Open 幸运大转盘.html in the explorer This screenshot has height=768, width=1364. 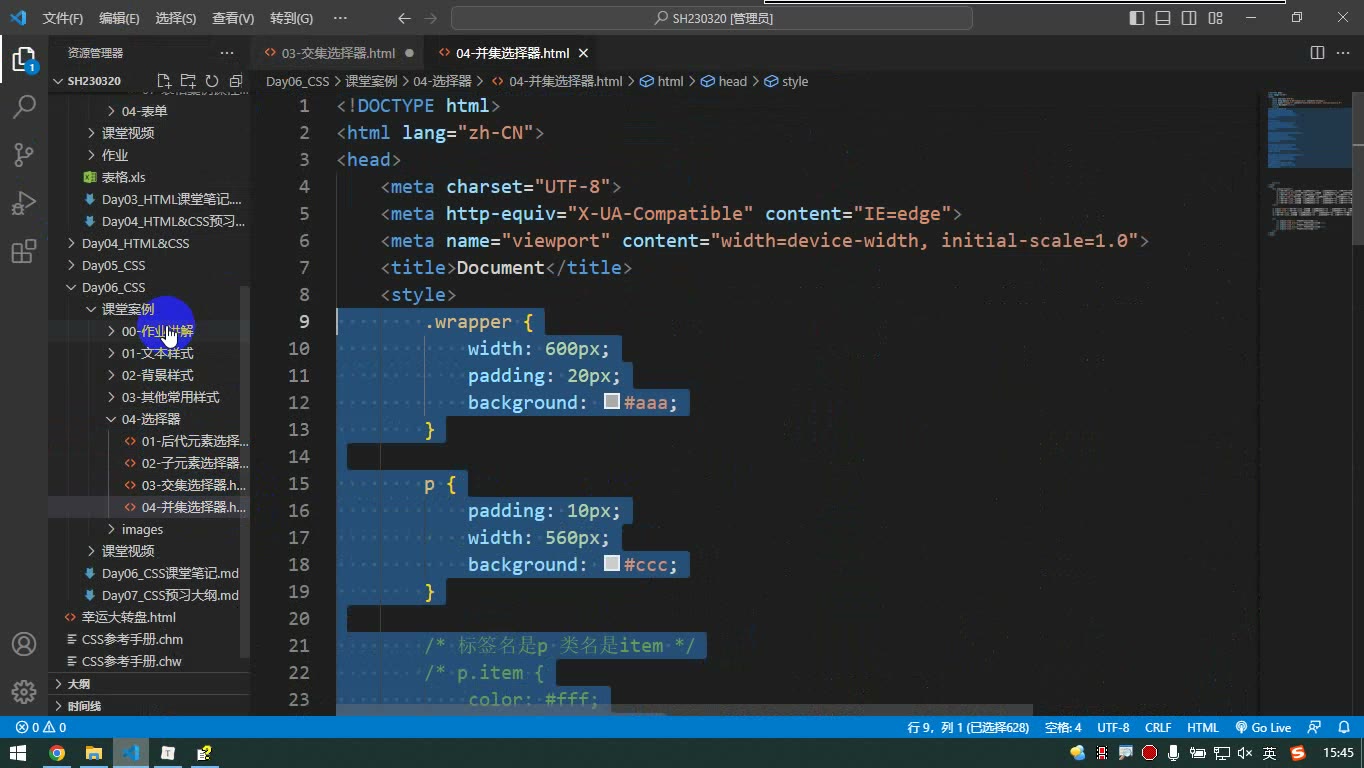[x=149, y=617]
